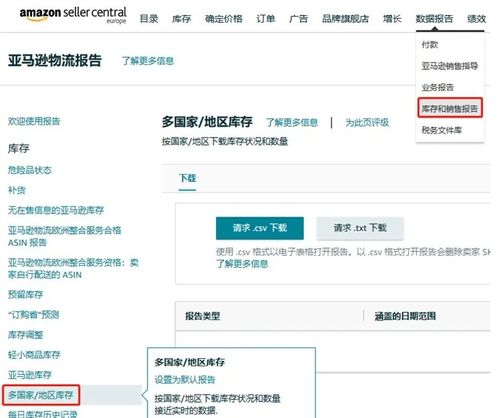Select 库存和销售报告 from the dropdown

coord(450,108)
